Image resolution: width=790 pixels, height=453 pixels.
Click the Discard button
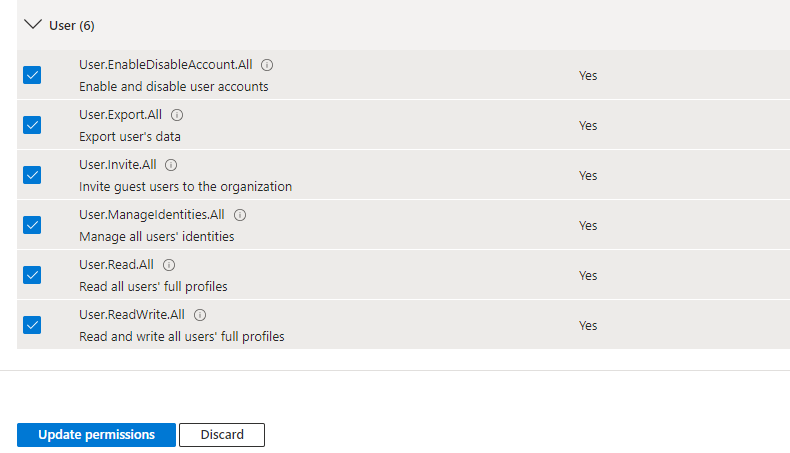point(221,435)
